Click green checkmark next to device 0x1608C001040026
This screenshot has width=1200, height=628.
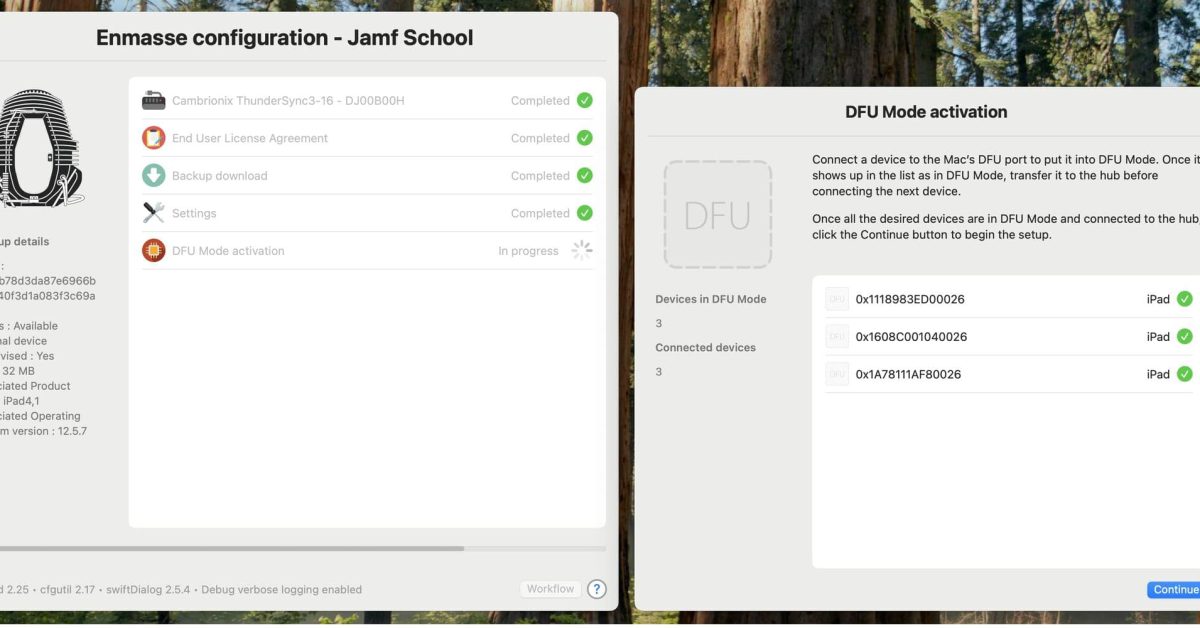(1184, 337)
